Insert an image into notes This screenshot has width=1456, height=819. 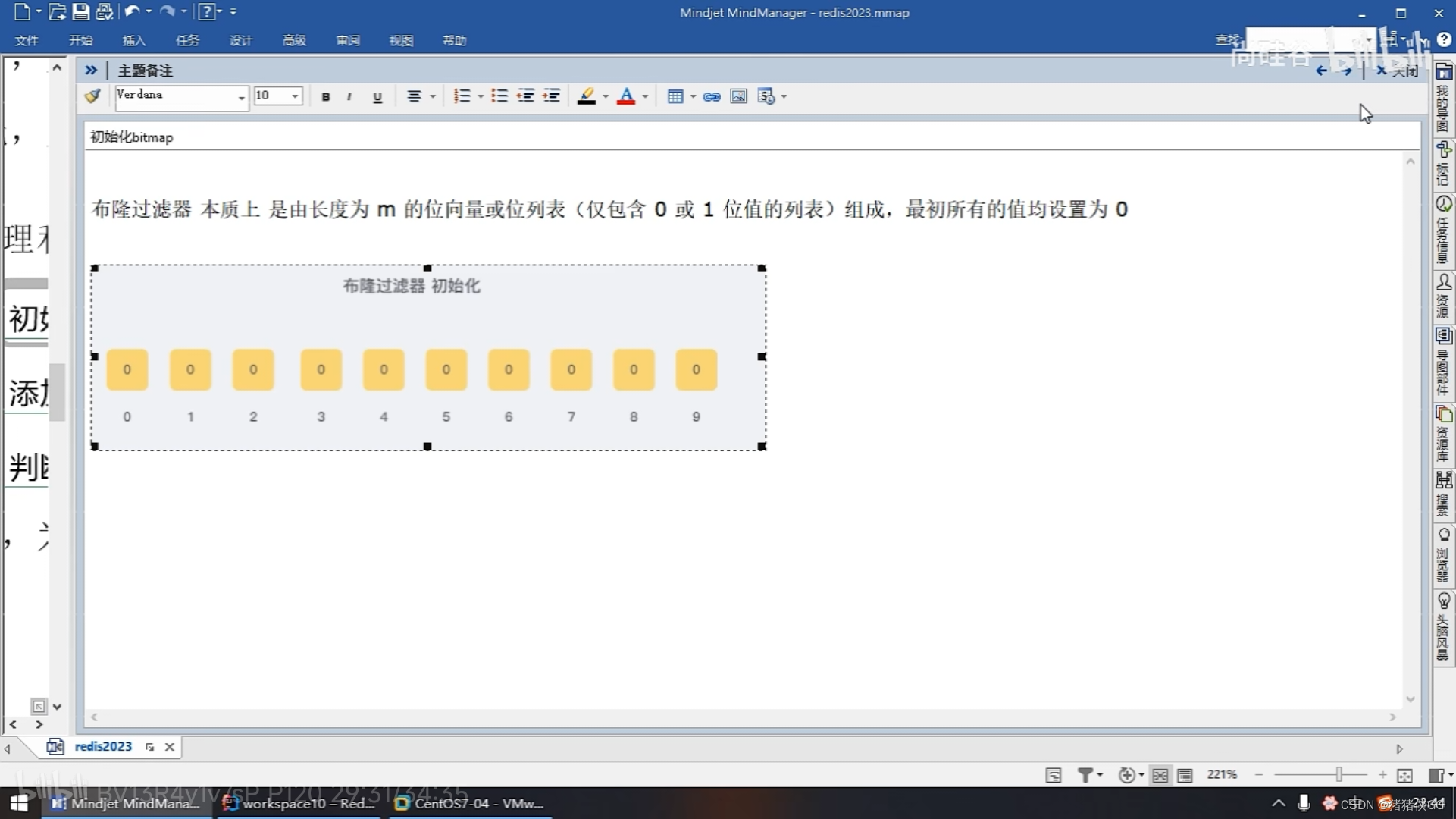738,96
